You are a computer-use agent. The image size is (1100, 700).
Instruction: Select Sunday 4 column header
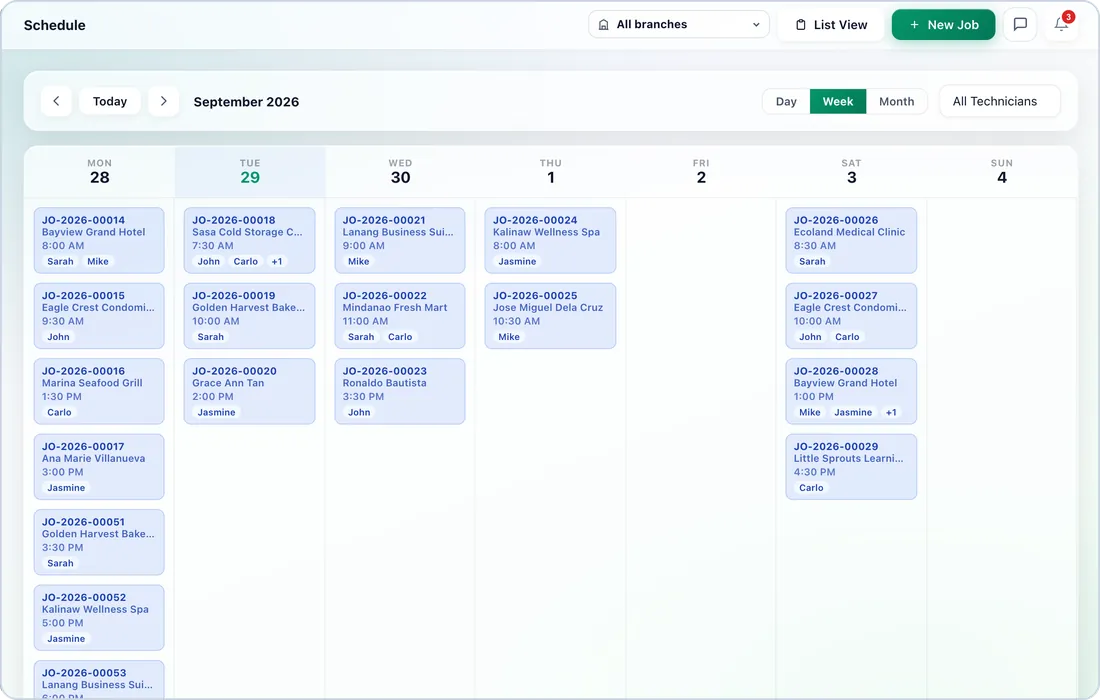[x=1002, y=172]
